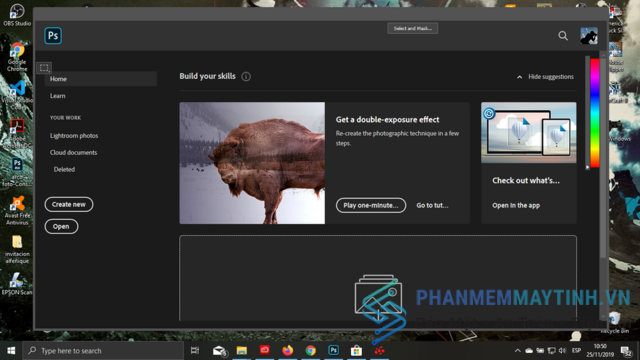Open Microsoft Store from the taskbar
Screen dimensions: 640x360
[x=356, y=351]
